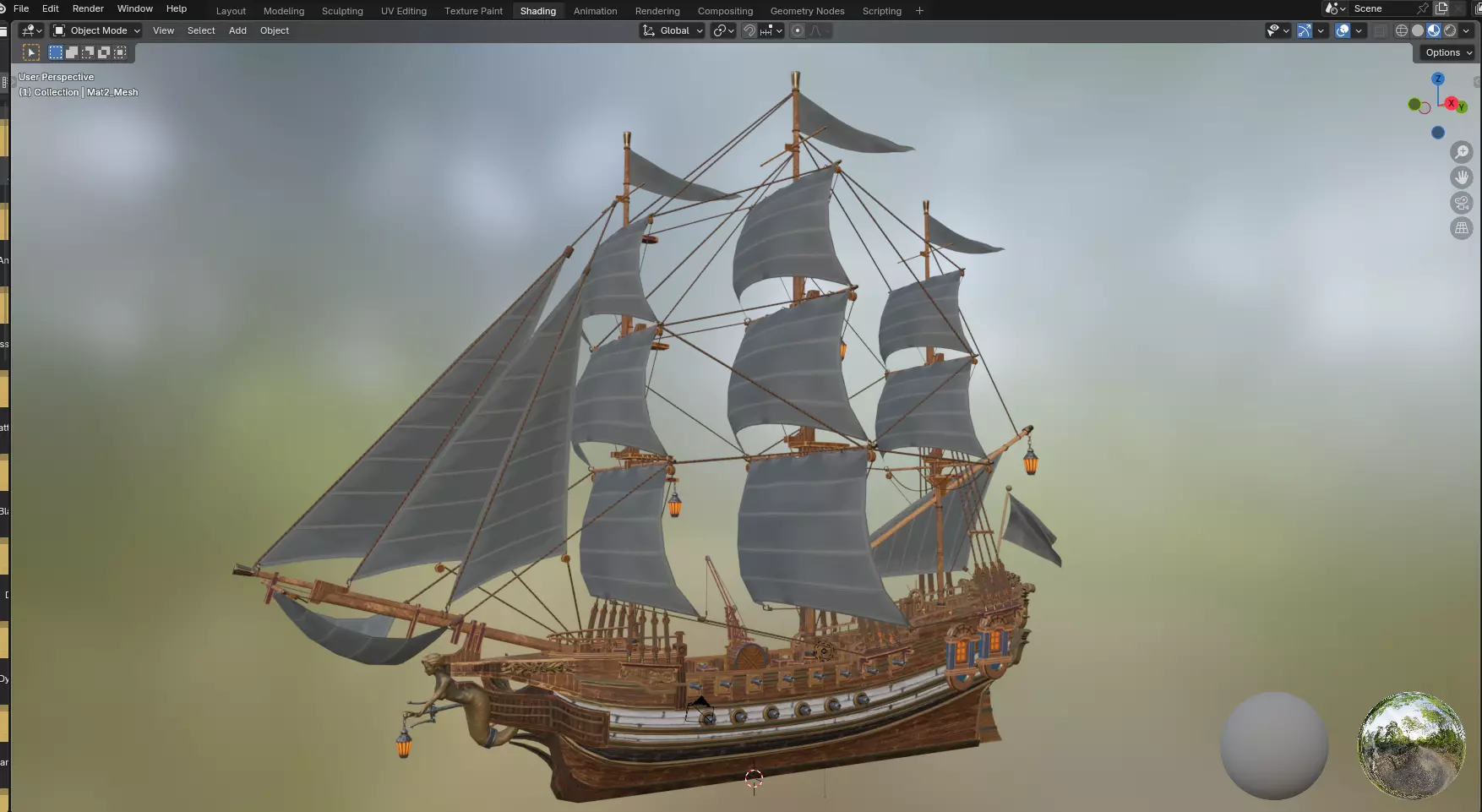The image size is (1482, 812).
Task: Switch to the Animation workspace tab
Action: (x=596, y=11)
